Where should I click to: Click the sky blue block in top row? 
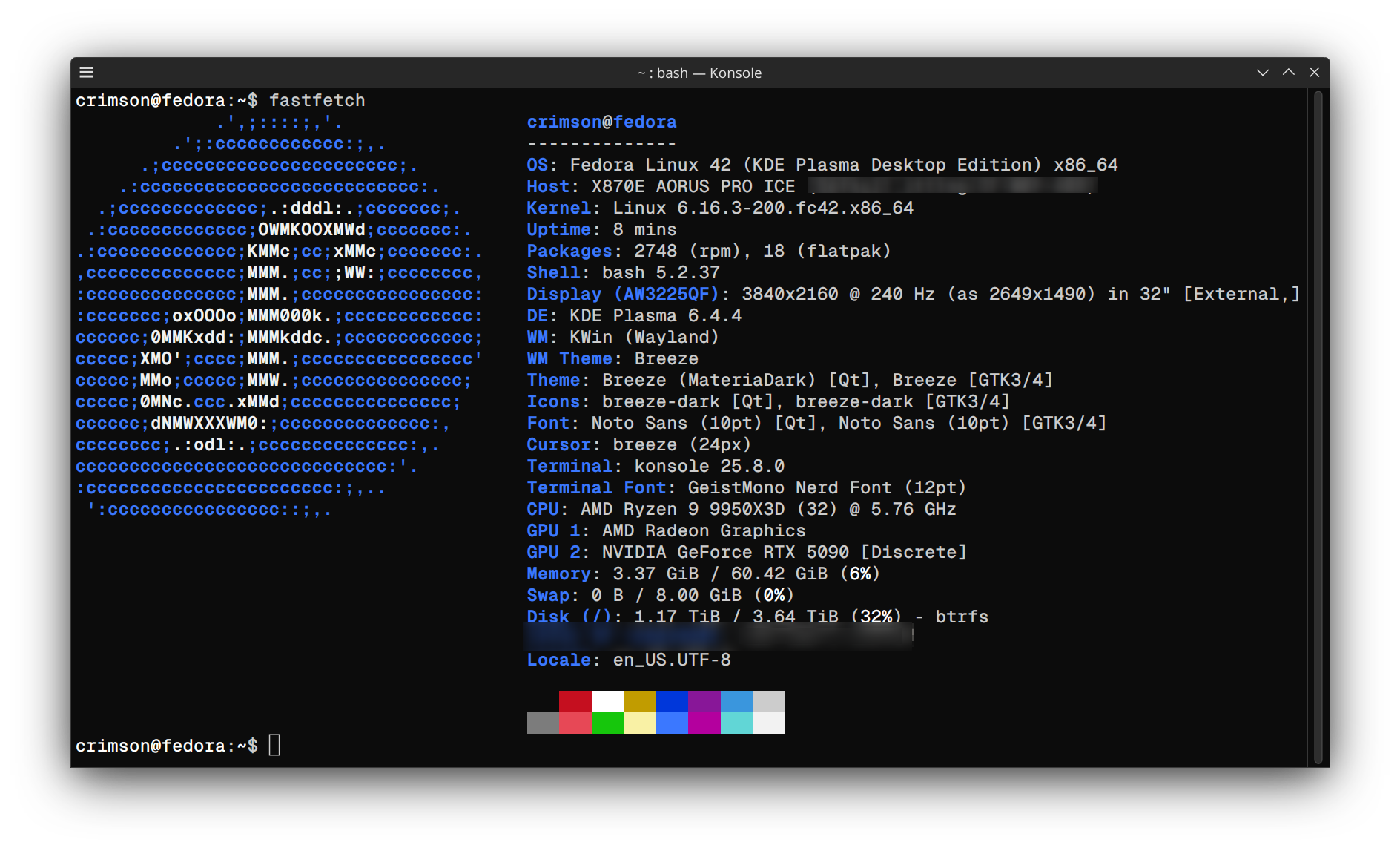[736, 701]
